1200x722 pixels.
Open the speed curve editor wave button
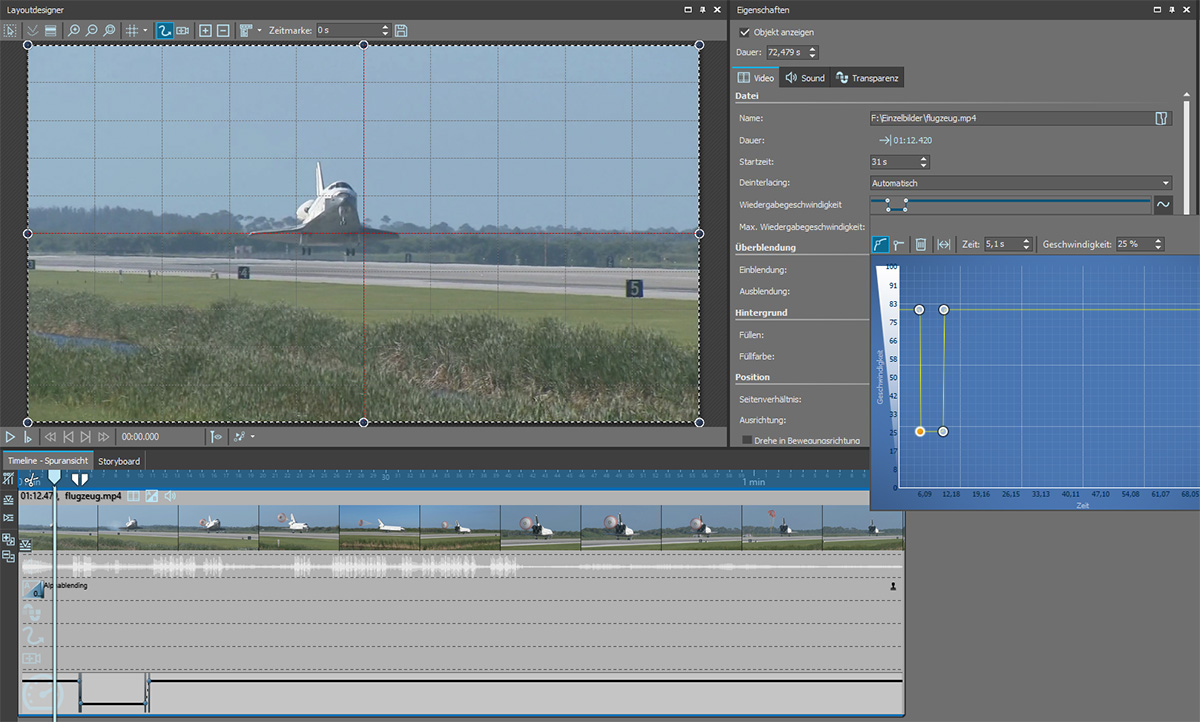pos(1163,204)
